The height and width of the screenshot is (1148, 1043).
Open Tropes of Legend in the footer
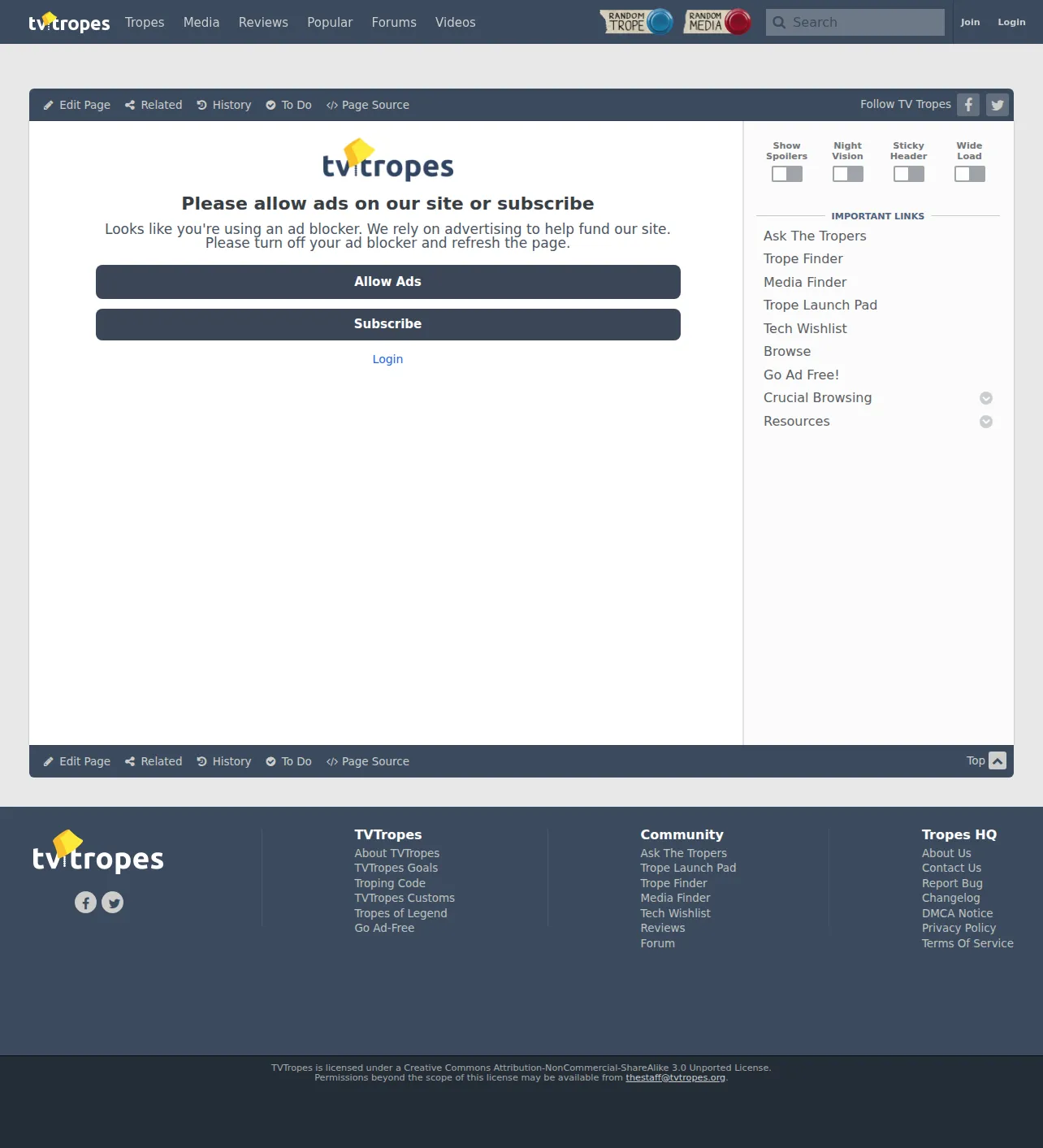click(x=400, y=913)
